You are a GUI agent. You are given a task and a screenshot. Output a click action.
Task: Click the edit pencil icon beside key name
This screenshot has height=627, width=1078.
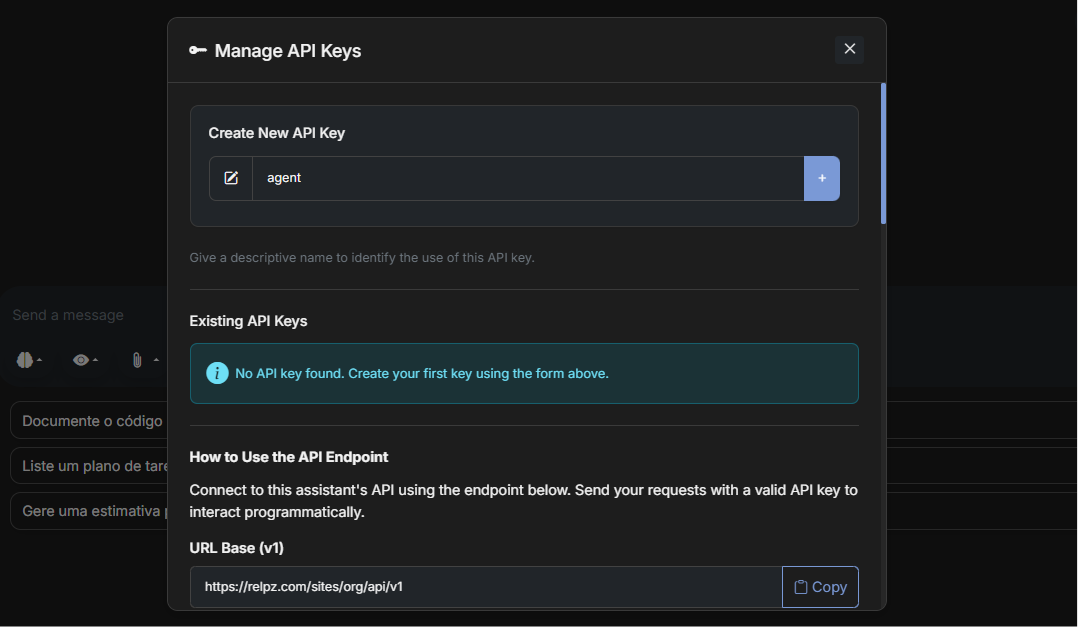[x=231, y=178]
